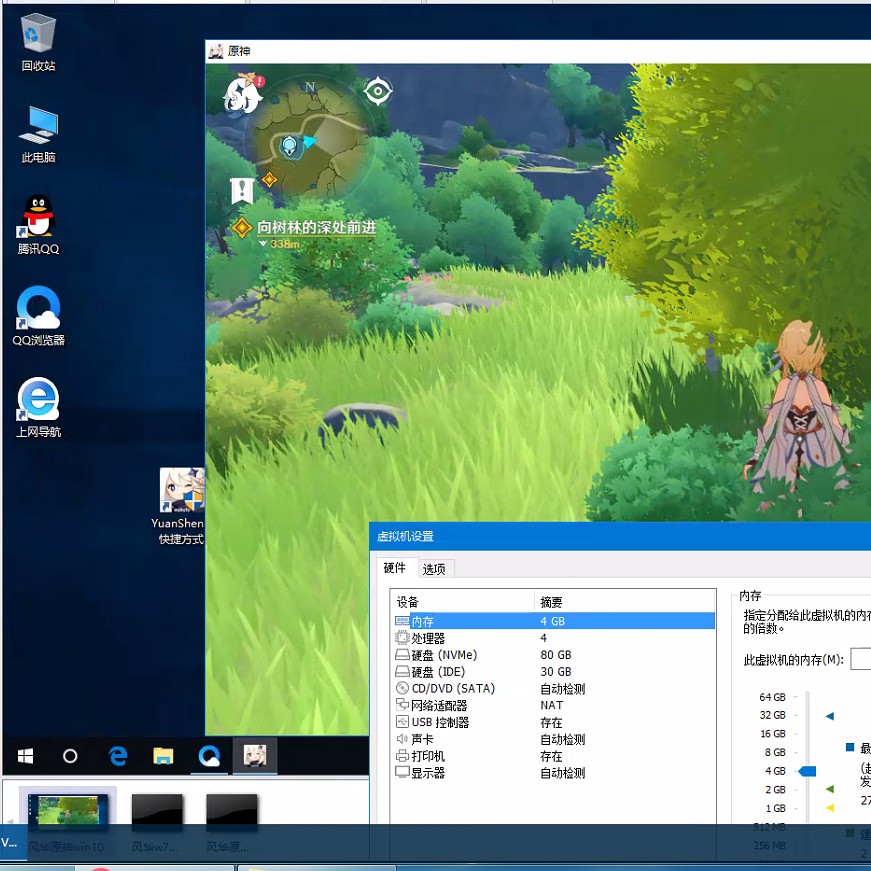Select the 打印机 device row
Image resolution: width=871 pixels, height=871 pixels.
pyautogui.click(x=554, y=756)
